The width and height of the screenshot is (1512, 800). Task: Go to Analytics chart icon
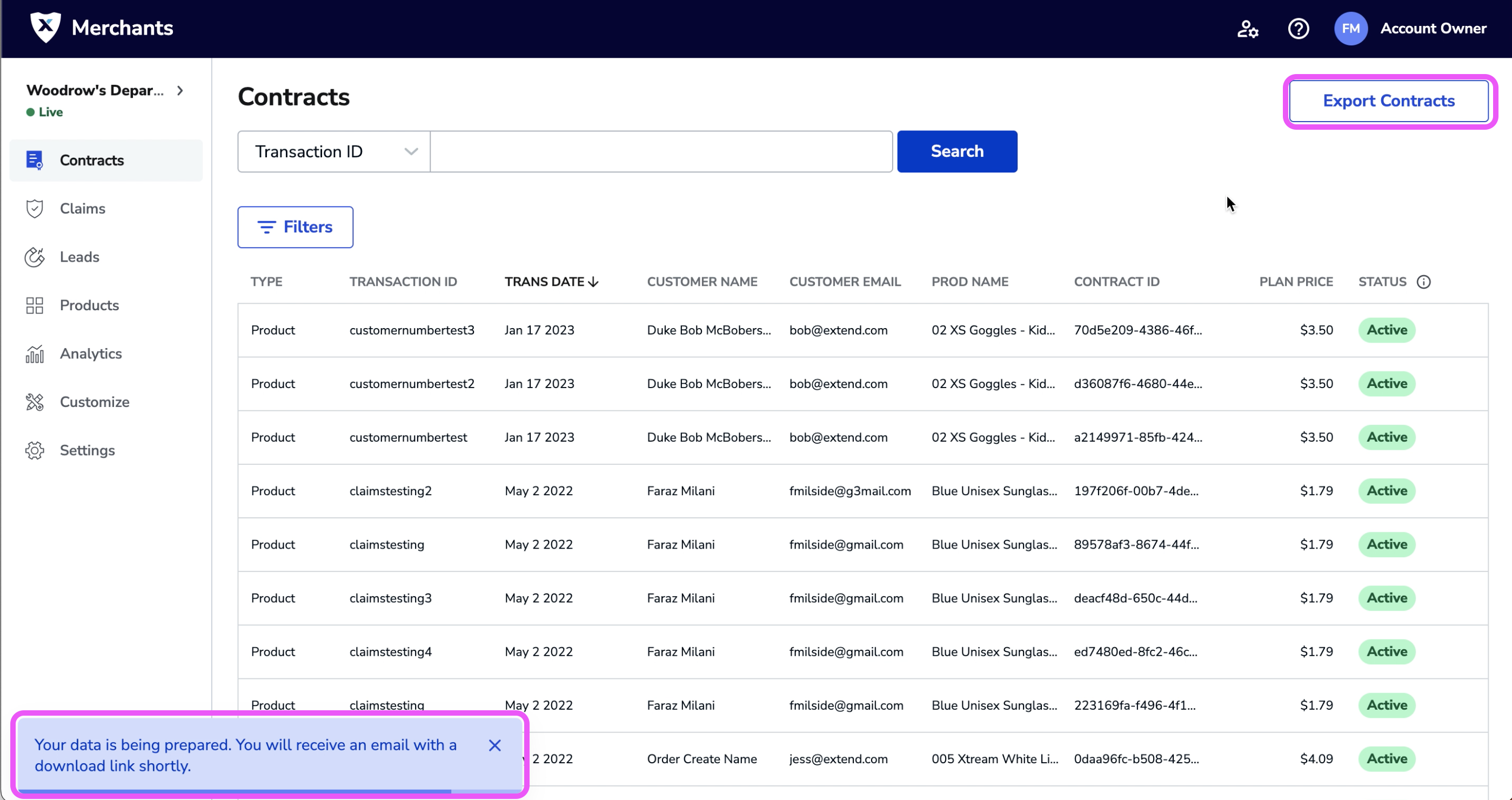pyautogui.click(x=35, y=354)
